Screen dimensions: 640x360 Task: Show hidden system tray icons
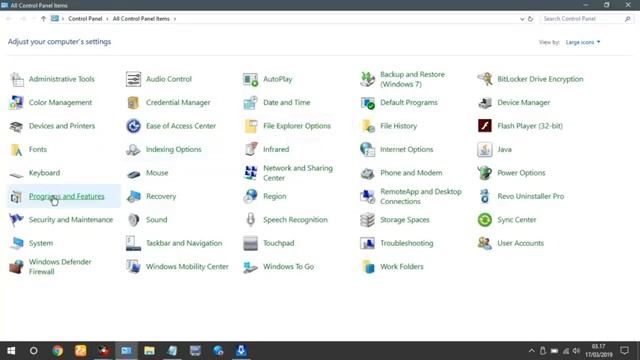point(531,351)
